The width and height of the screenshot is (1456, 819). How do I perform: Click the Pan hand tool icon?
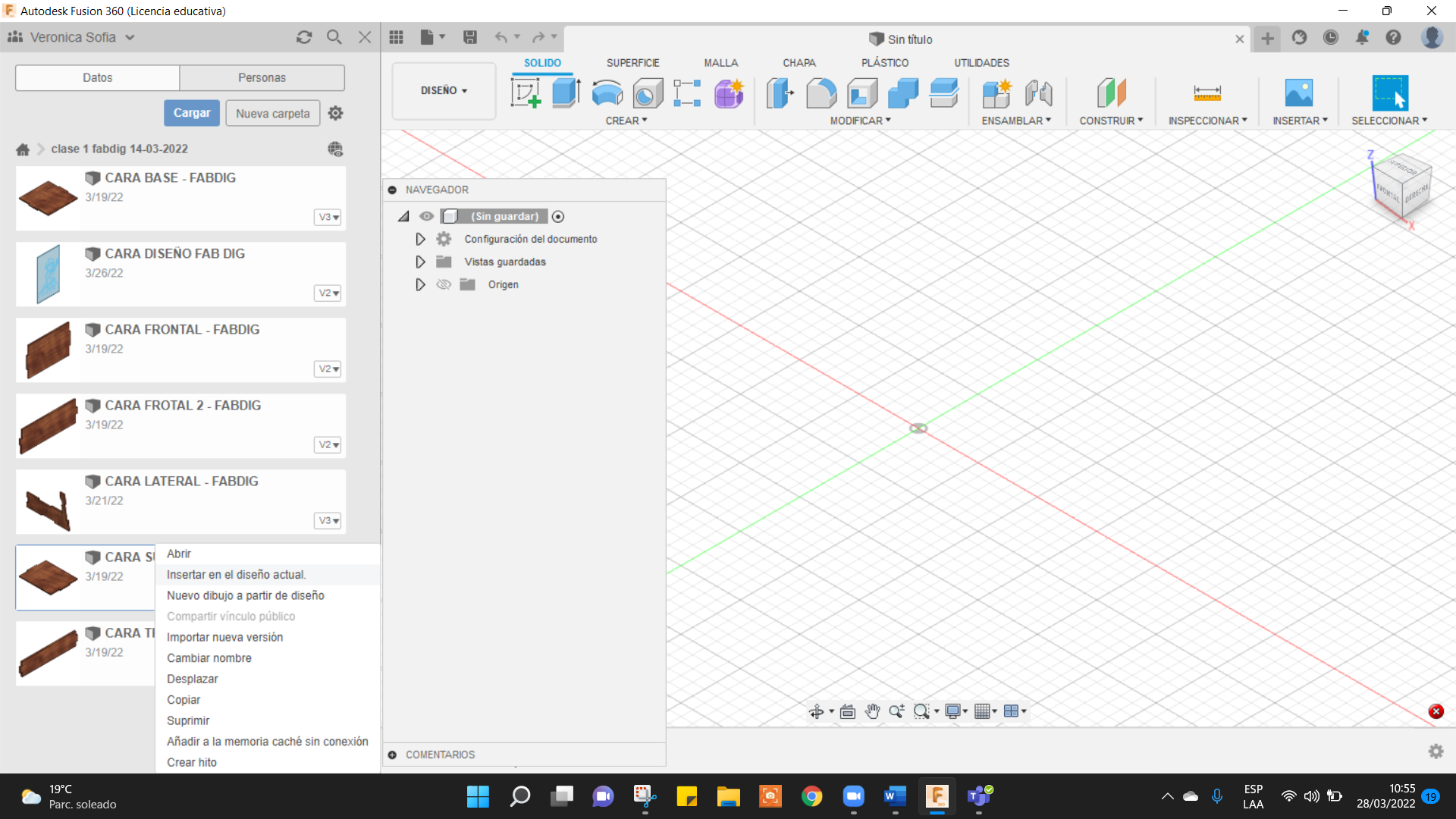click(x=872, y=711)
